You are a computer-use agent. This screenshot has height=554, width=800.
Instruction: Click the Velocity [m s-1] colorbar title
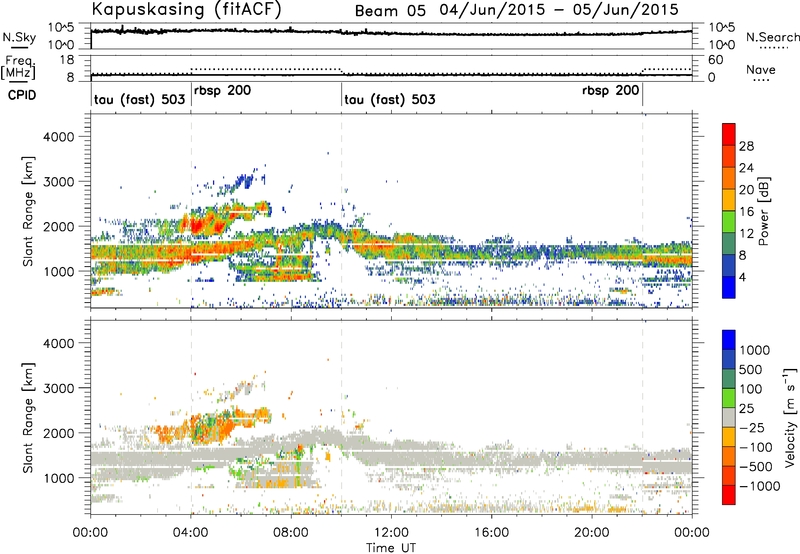[790, 417]
